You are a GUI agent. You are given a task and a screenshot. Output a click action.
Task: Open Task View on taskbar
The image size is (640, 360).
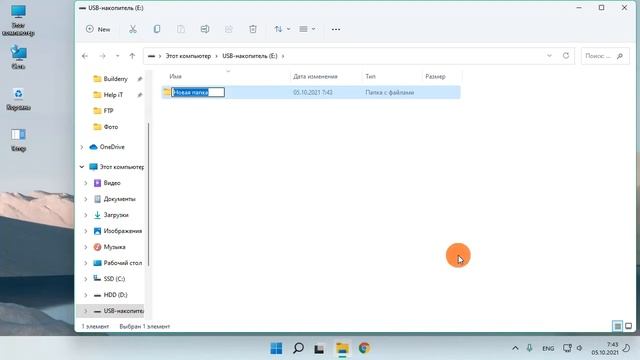pos(319,348)
